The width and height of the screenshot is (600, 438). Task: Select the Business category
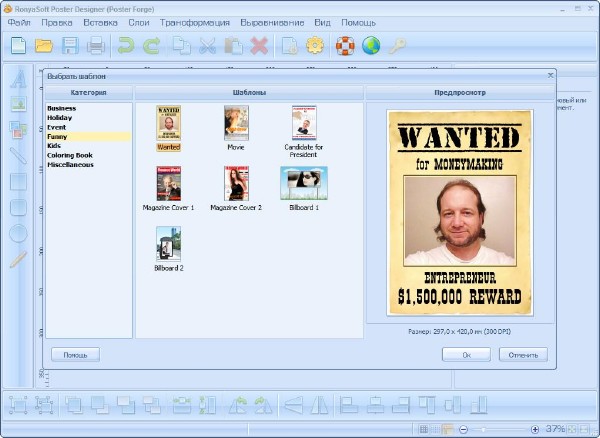[x=62, y=108]
